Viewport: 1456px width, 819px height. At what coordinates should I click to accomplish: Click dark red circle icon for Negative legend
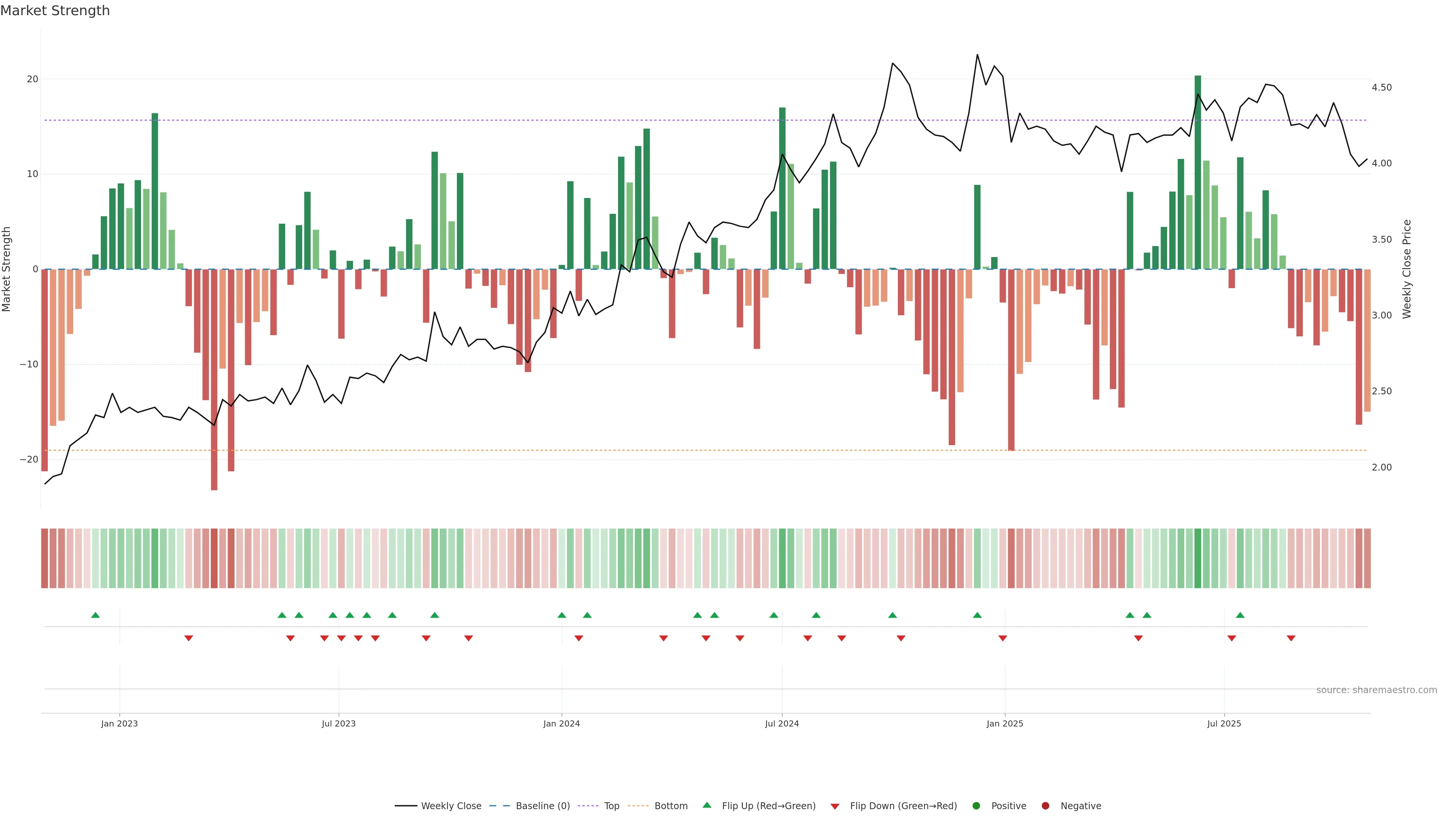pyautogui.click(x=1045, y=806)
